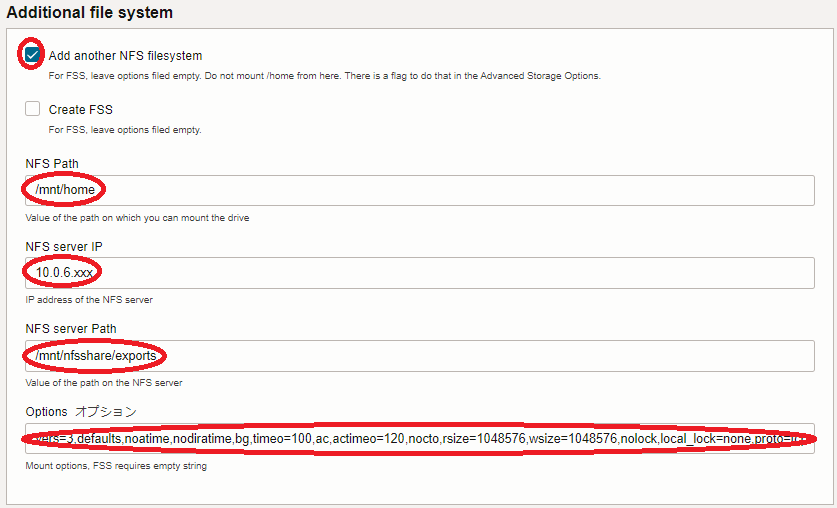
Task: Click the help text under Create FSS
Action: pyautogui.click(x=125, y=130)
